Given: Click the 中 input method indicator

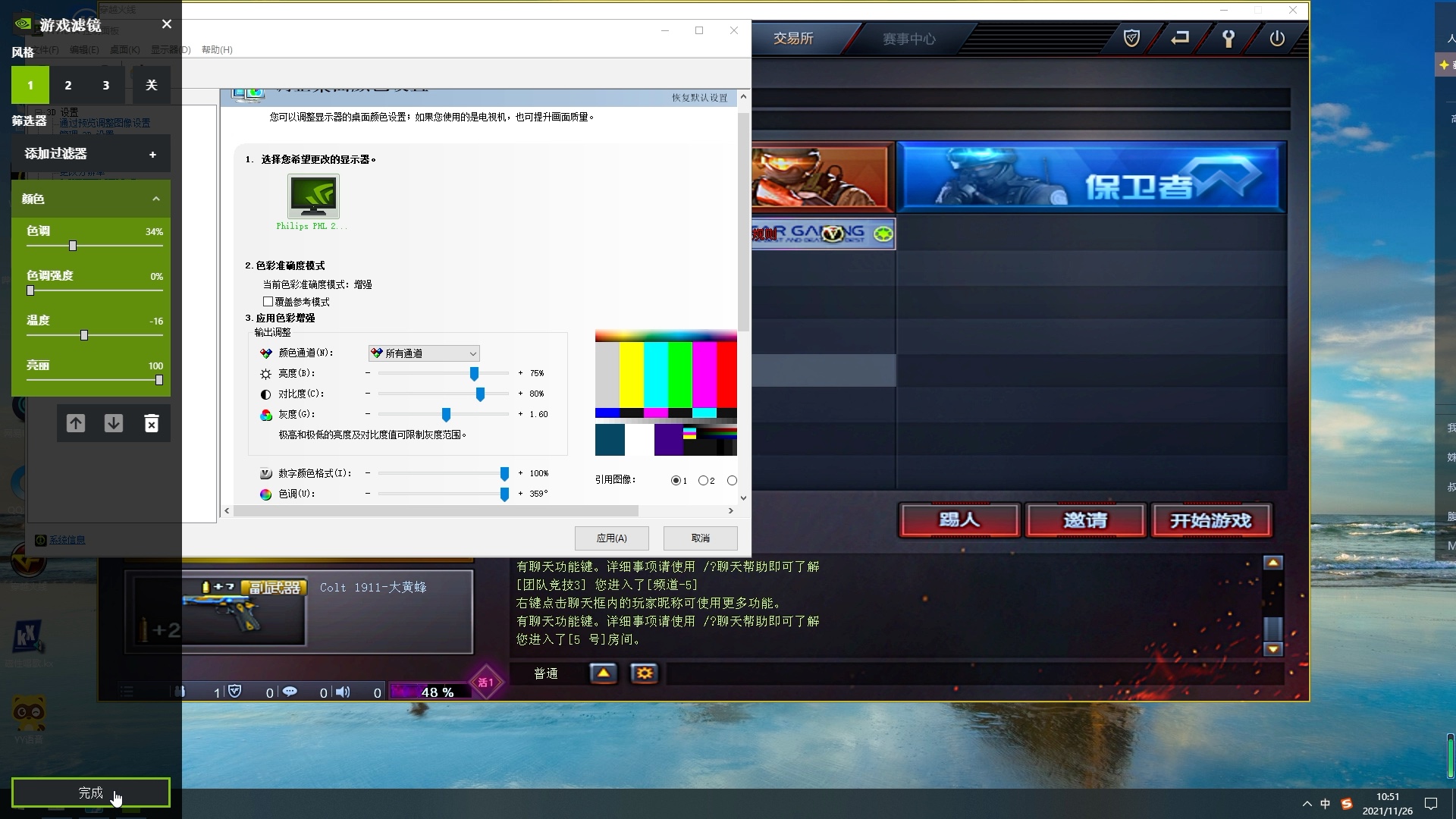Looking at the screenshot, I should point(1325,804).
